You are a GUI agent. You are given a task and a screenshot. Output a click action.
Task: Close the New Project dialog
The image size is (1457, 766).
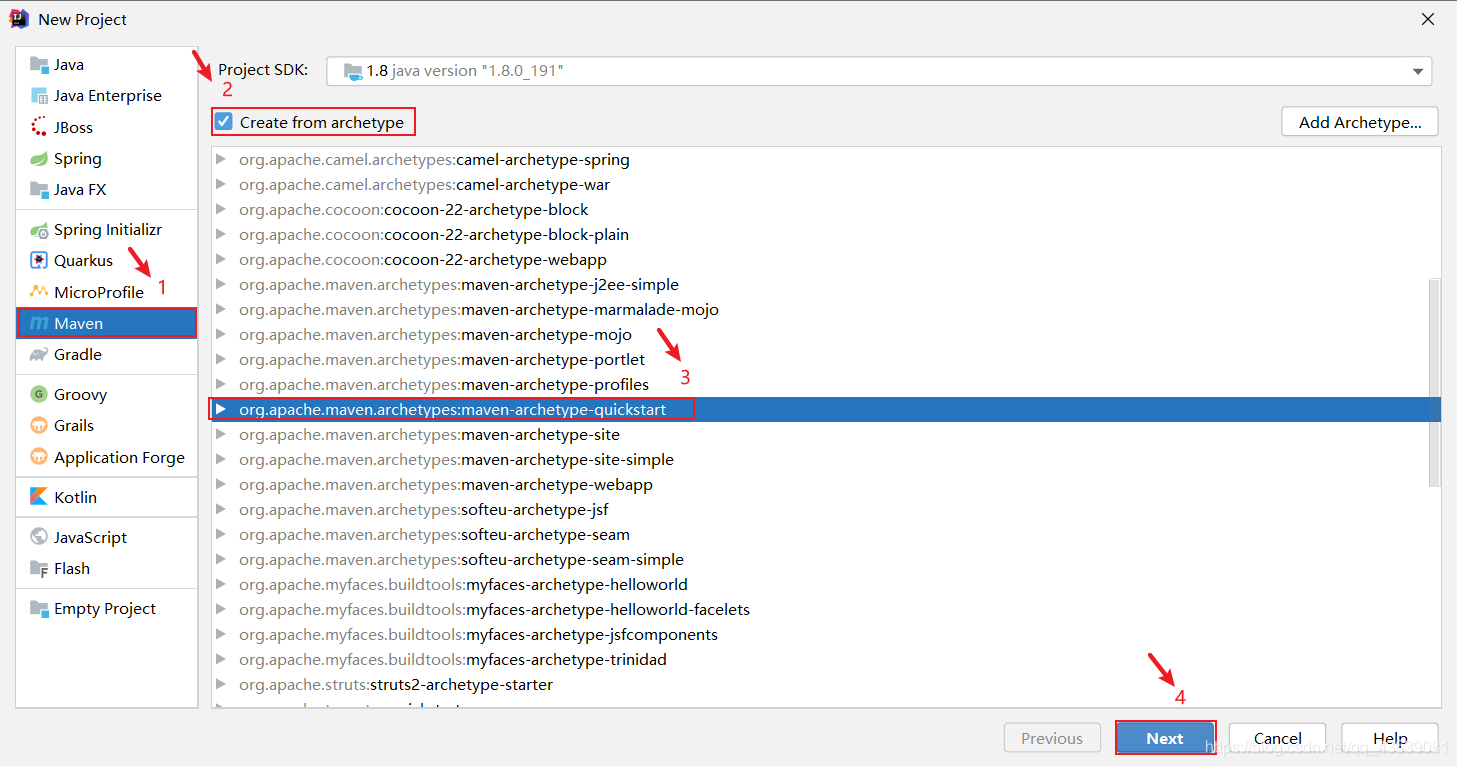point(1428,19)
